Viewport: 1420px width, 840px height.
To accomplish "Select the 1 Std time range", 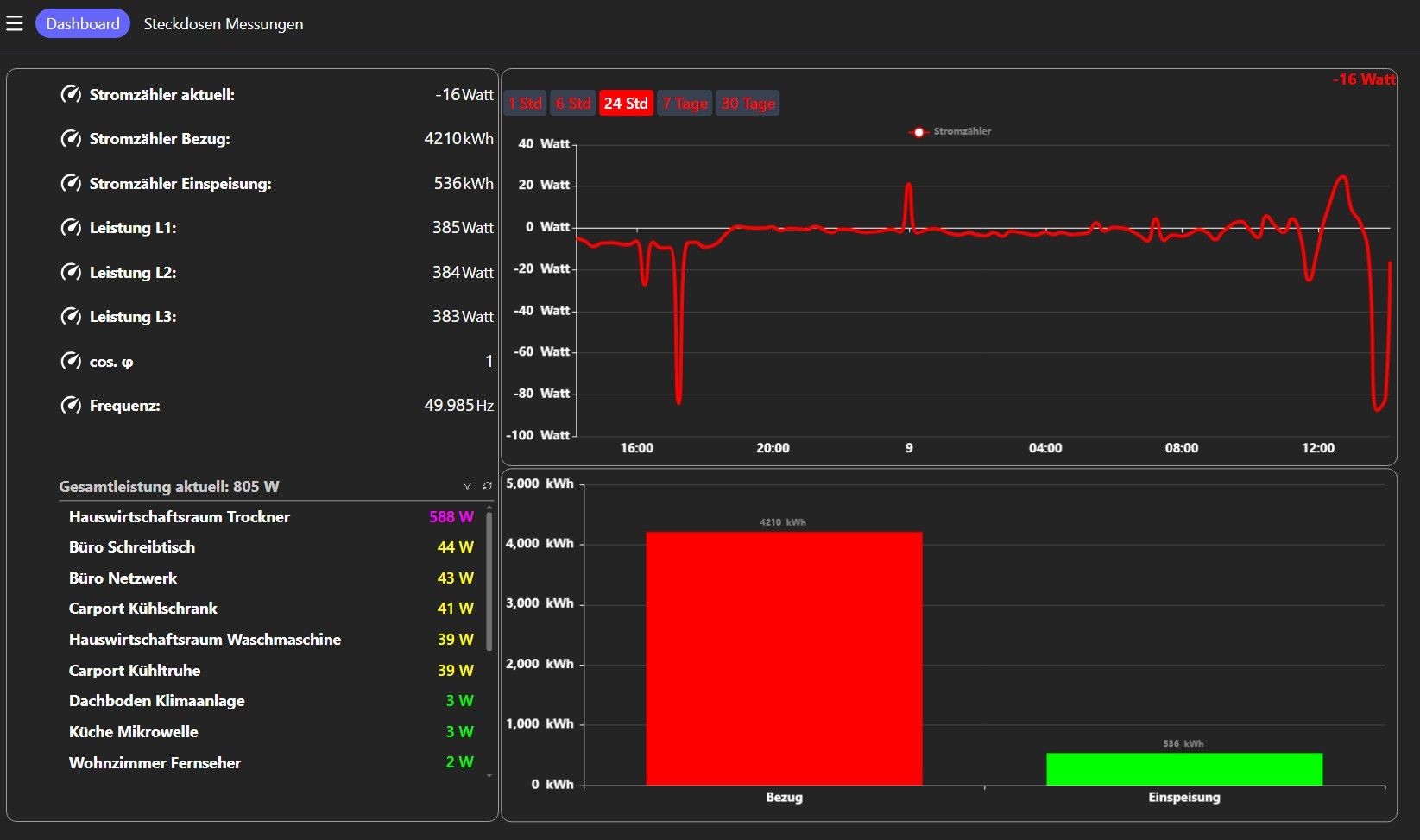I will pos(526,104).
